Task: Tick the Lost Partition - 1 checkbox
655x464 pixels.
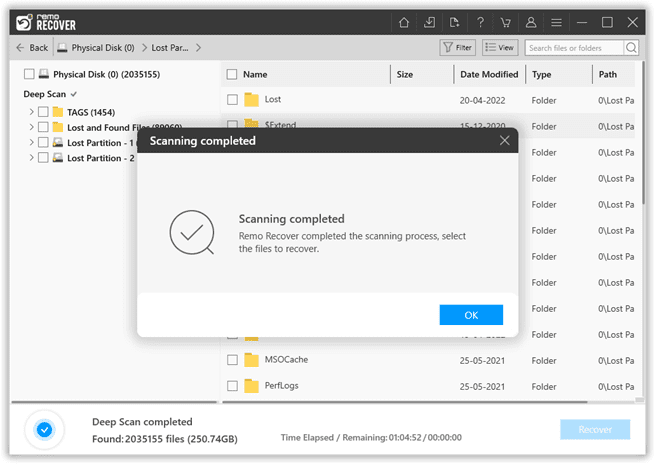Action: (43, 142)
